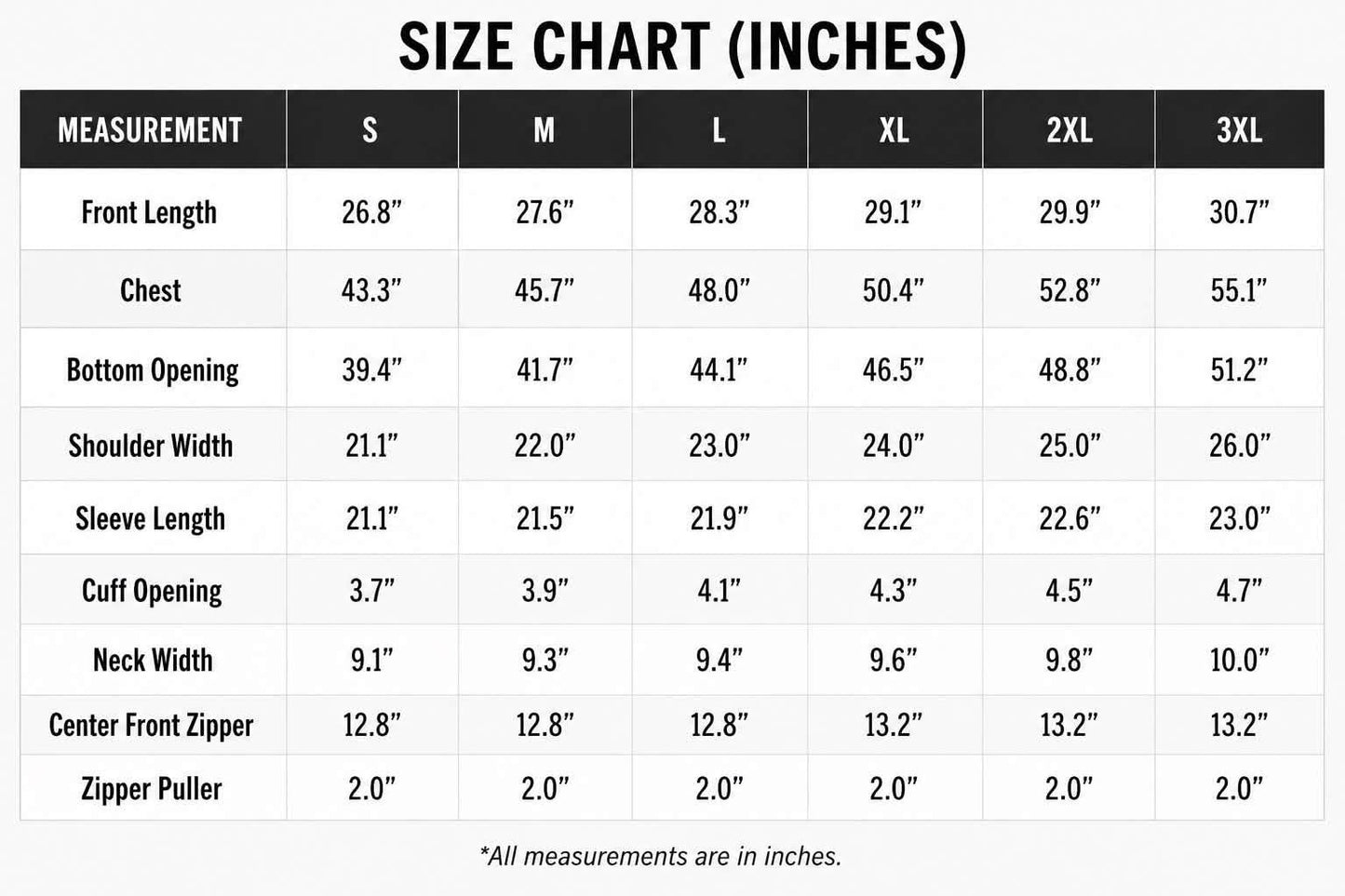Select the Cuff Opening row label
Image resolution: width=1345 pixels, height=896 pixels.
click(152, 591)
